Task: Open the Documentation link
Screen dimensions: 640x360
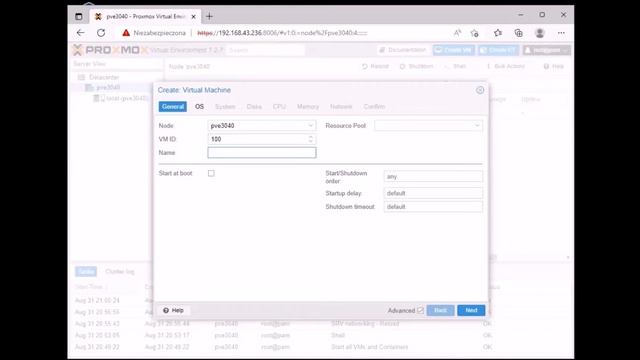Action: tap(402, 50)
